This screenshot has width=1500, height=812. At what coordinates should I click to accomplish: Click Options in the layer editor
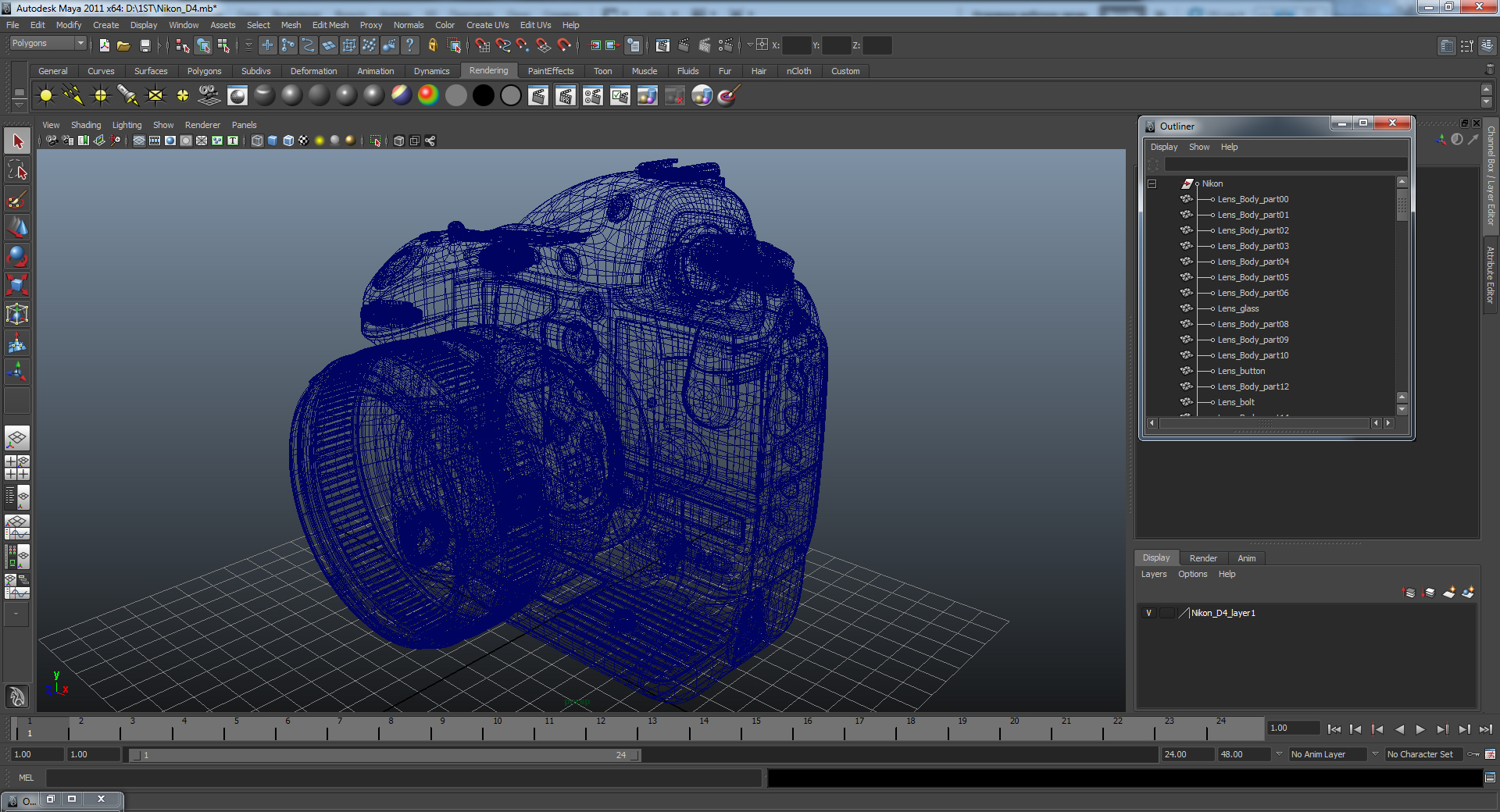(x=1193, y=574)
